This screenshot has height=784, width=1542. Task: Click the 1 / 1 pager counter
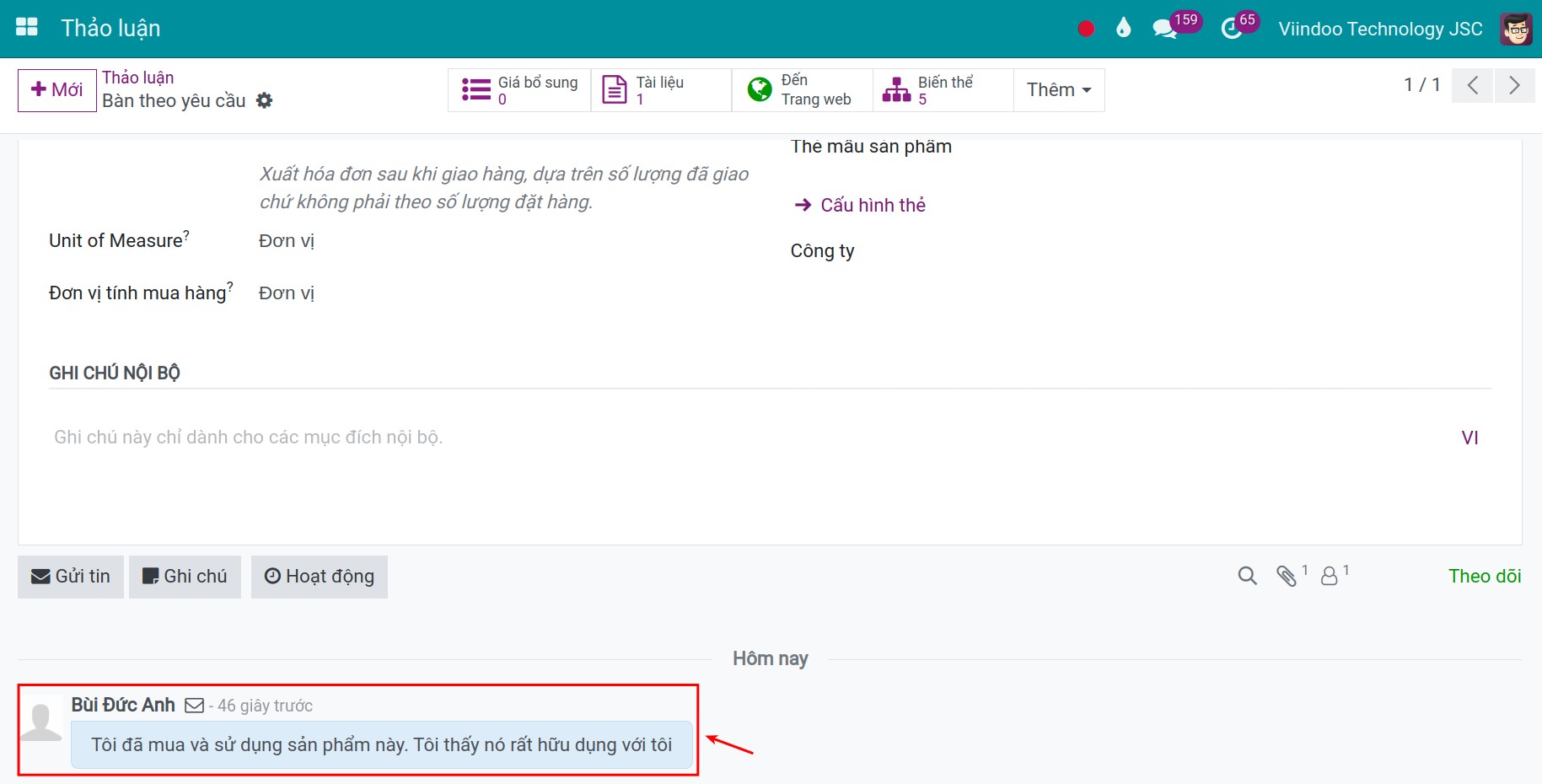[x=1422, y=85]
